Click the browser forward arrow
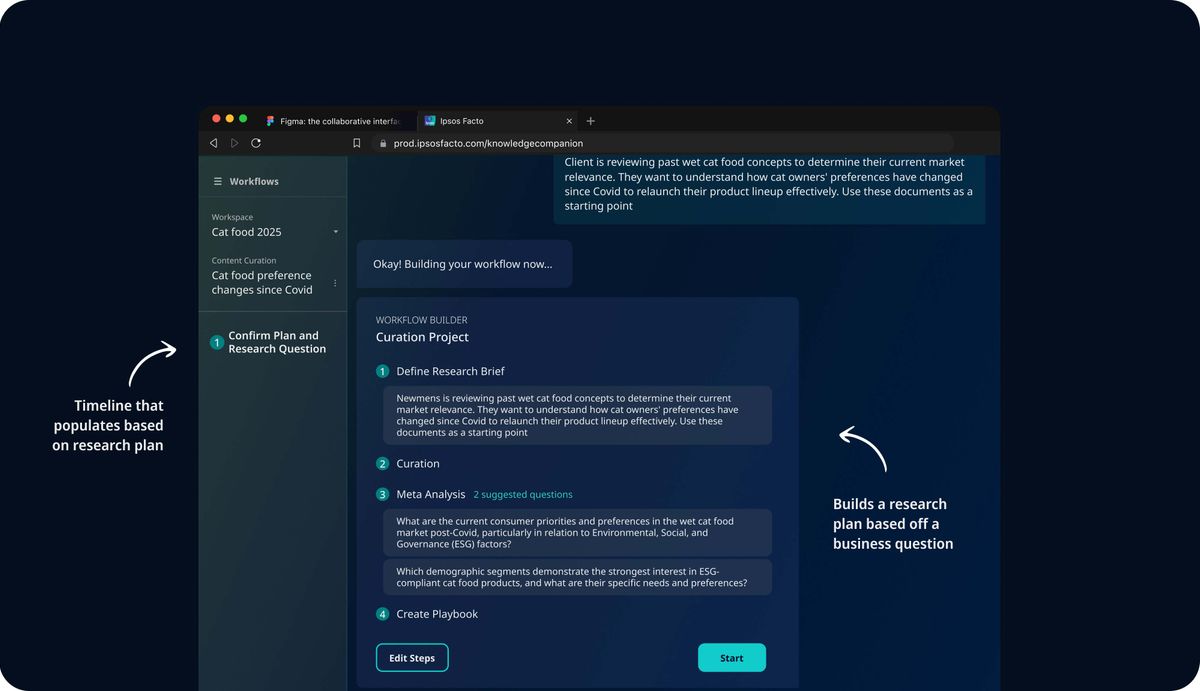Viewport: 1200px width, 691px height. pyautogui.click(x=235, y=143)
